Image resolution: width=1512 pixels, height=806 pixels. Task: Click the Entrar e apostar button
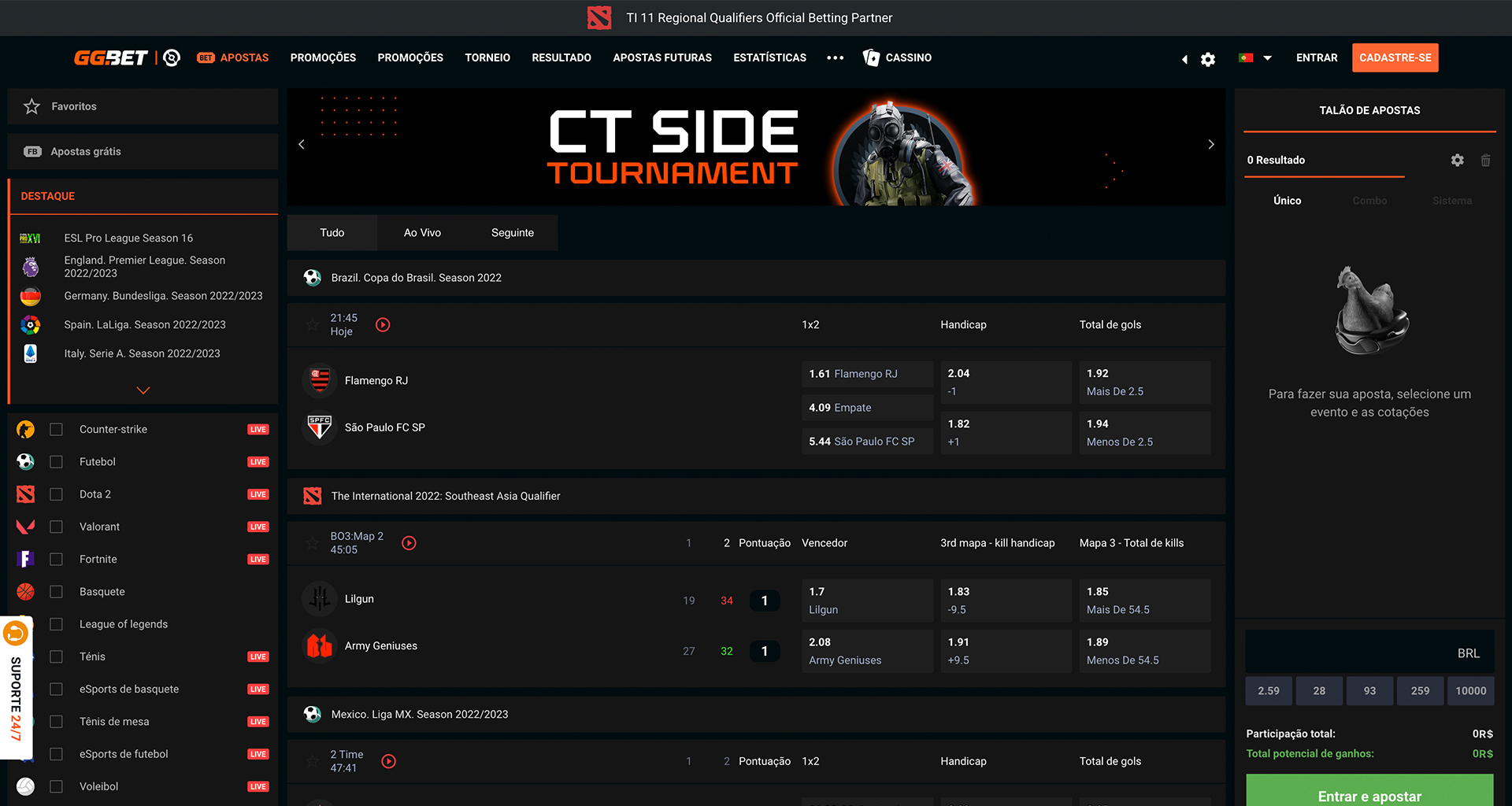(x=1369, y=791)
